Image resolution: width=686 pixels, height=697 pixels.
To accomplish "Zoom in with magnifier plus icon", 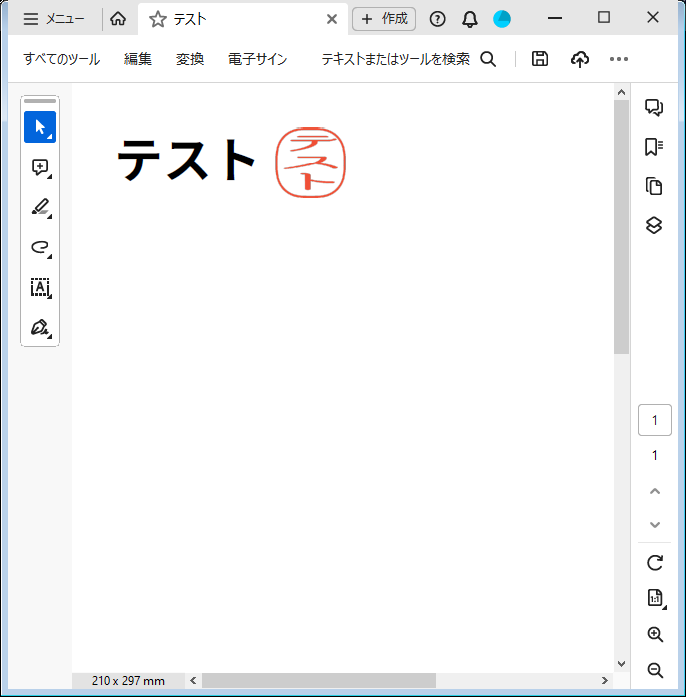I will pyautogui.click(x=655, y=634).
